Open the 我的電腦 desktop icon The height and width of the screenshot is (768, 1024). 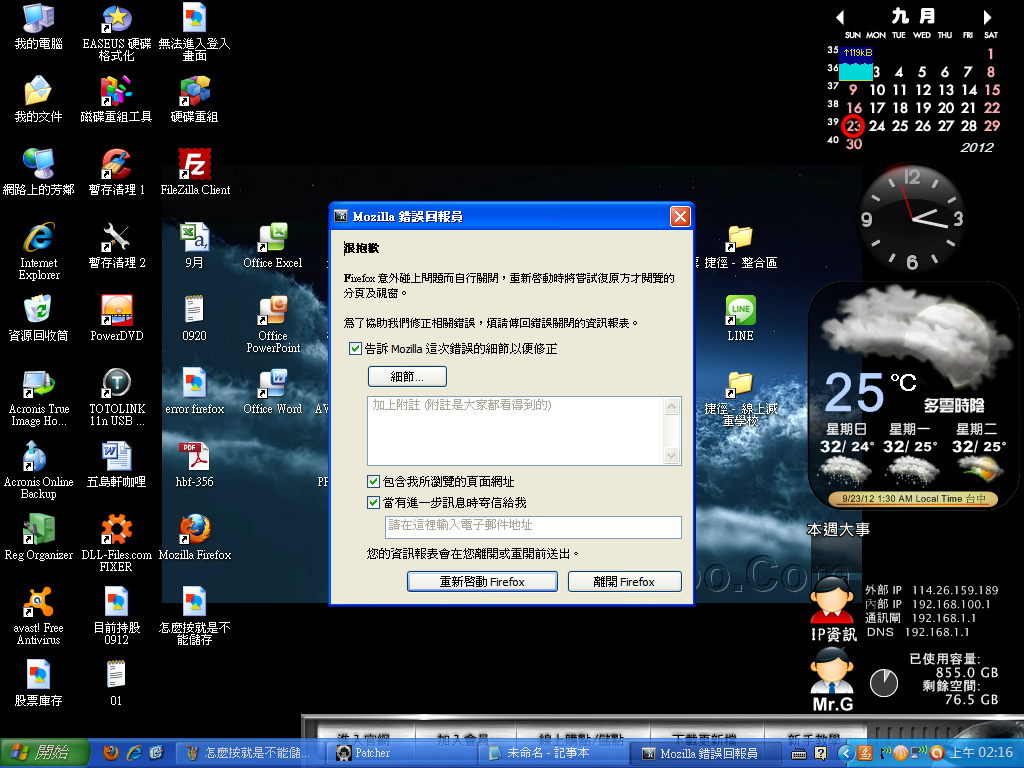tap(39, 27)
